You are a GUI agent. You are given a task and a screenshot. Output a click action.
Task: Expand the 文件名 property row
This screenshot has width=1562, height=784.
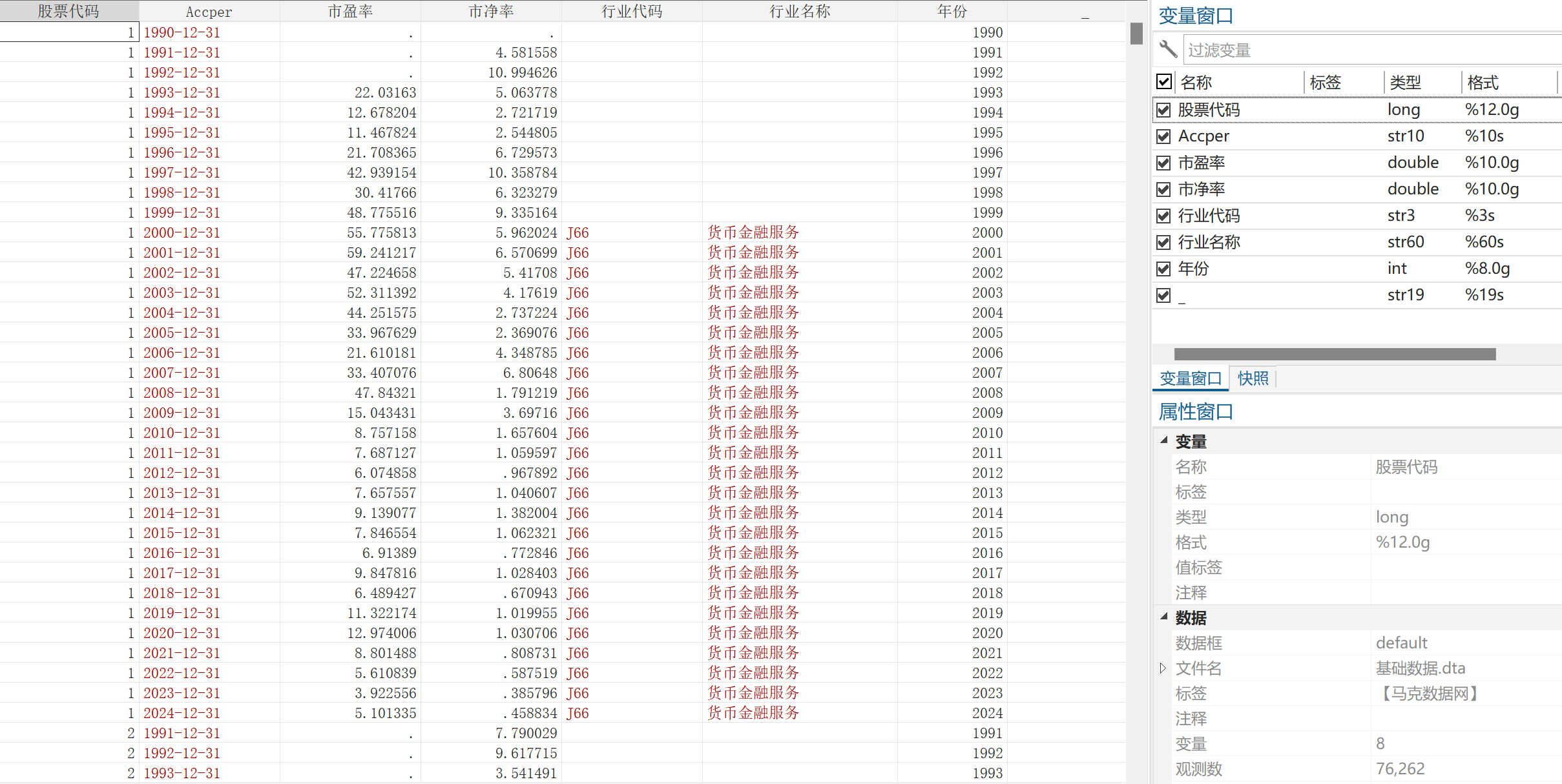[1163, 668]
